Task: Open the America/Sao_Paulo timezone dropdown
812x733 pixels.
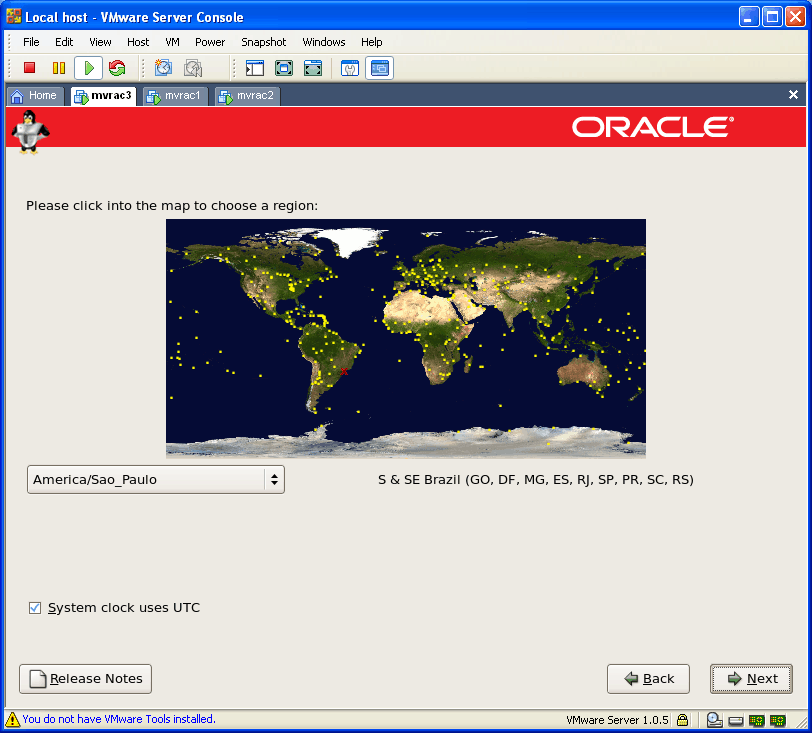Action: point(156,480)
